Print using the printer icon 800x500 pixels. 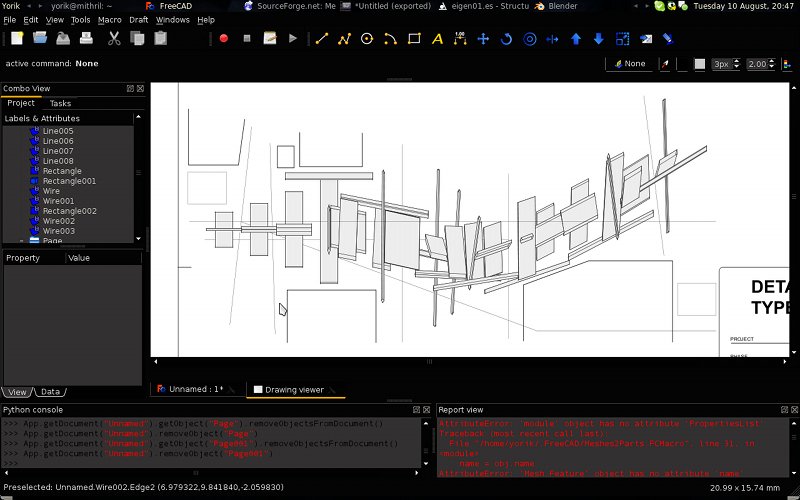tap(86, 38)
